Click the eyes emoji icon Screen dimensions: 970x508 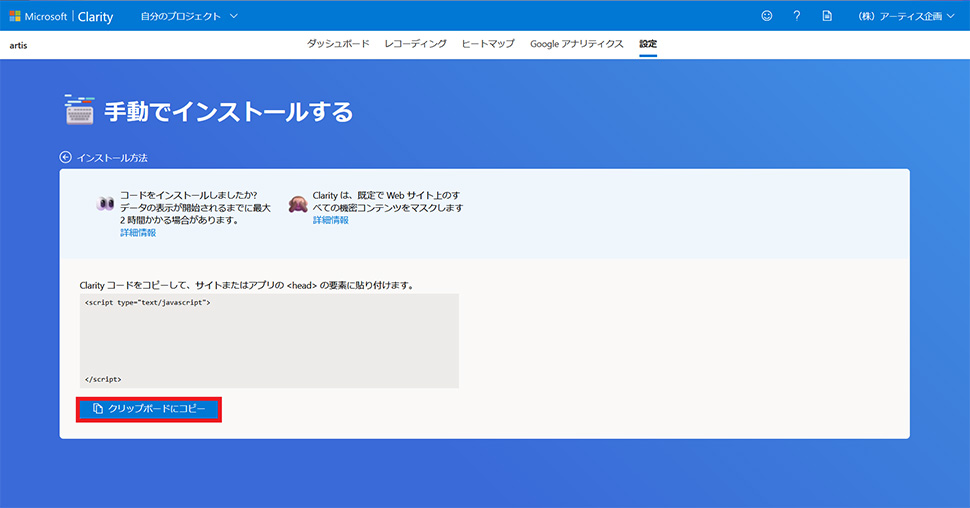coord(105,203)
